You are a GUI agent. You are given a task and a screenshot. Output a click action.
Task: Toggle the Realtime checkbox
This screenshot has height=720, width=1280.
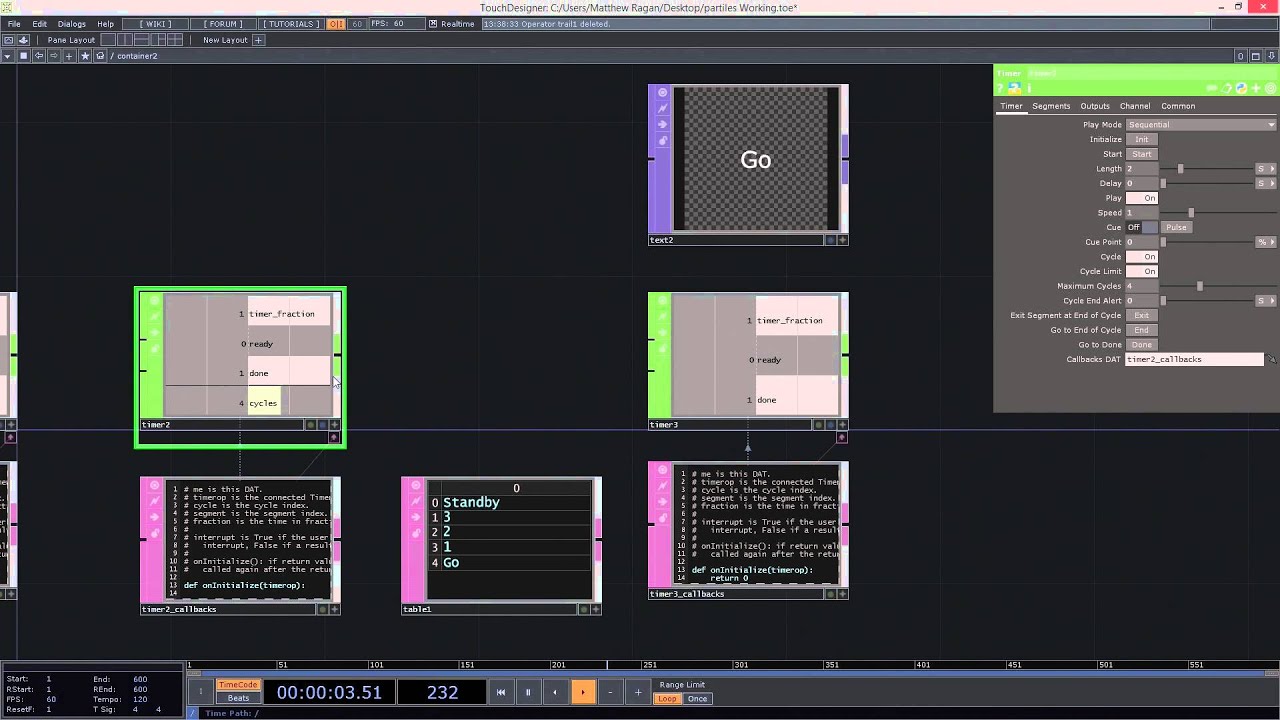[x=433, y=24]
